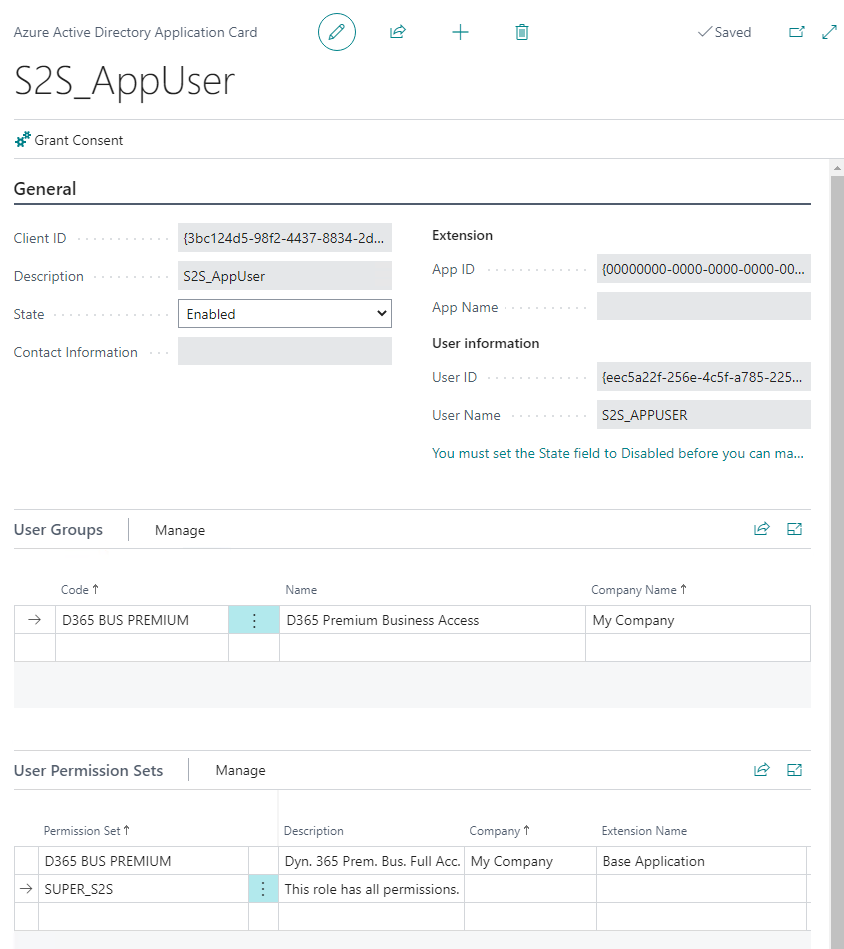Open Manage menu in User Permission Sets

click(240, 770)
